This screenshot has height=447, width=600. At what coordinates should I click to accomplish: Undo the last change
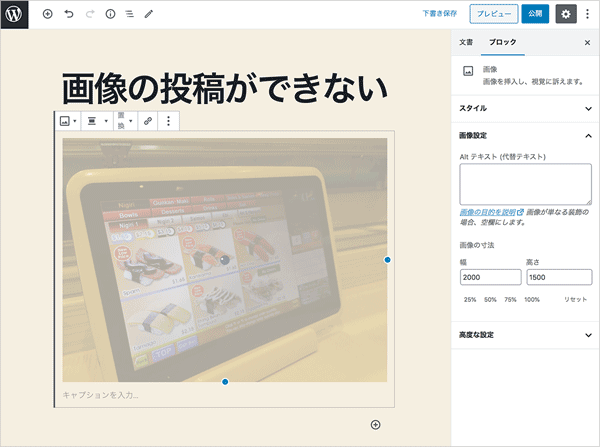click(69, 14)
